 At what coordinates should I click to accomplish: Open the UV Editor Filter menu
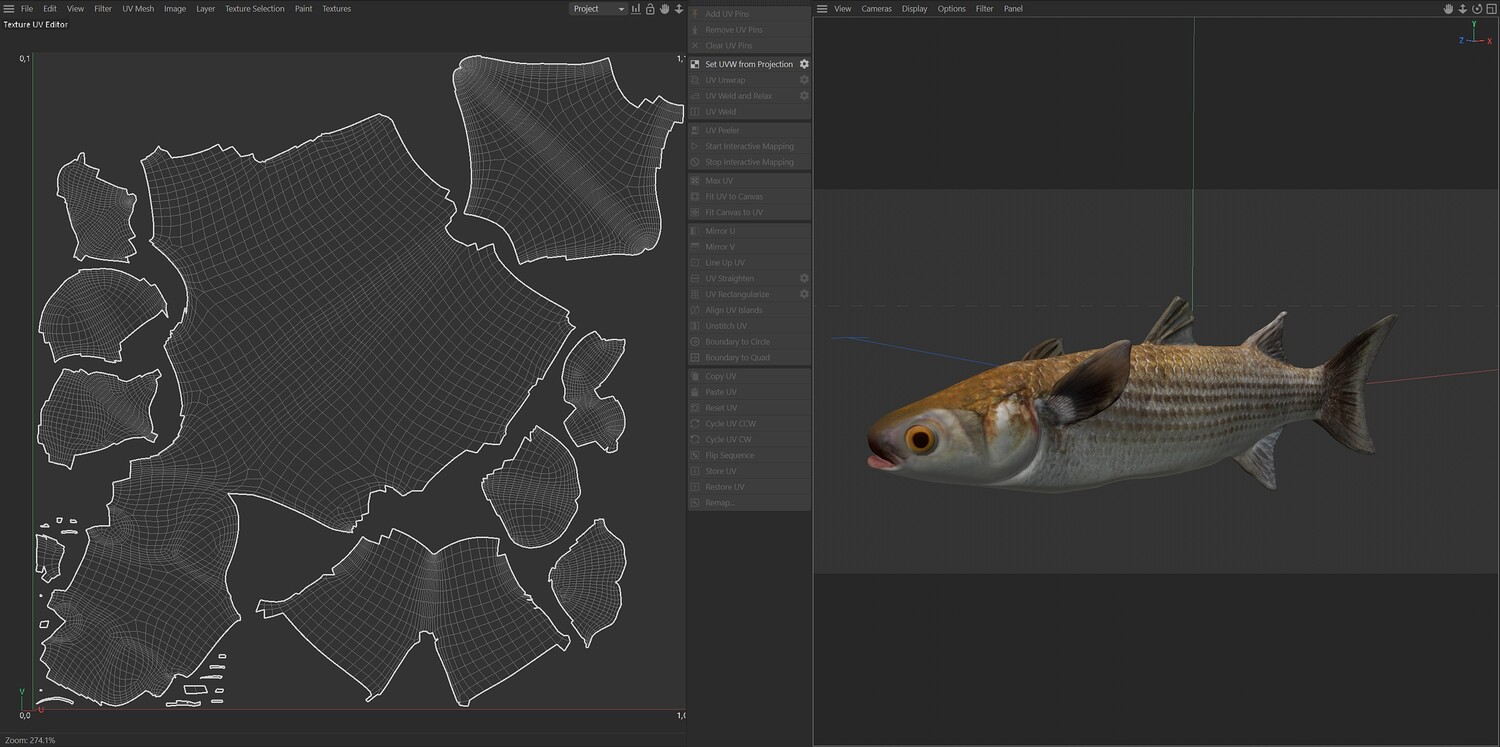(103, 9)
